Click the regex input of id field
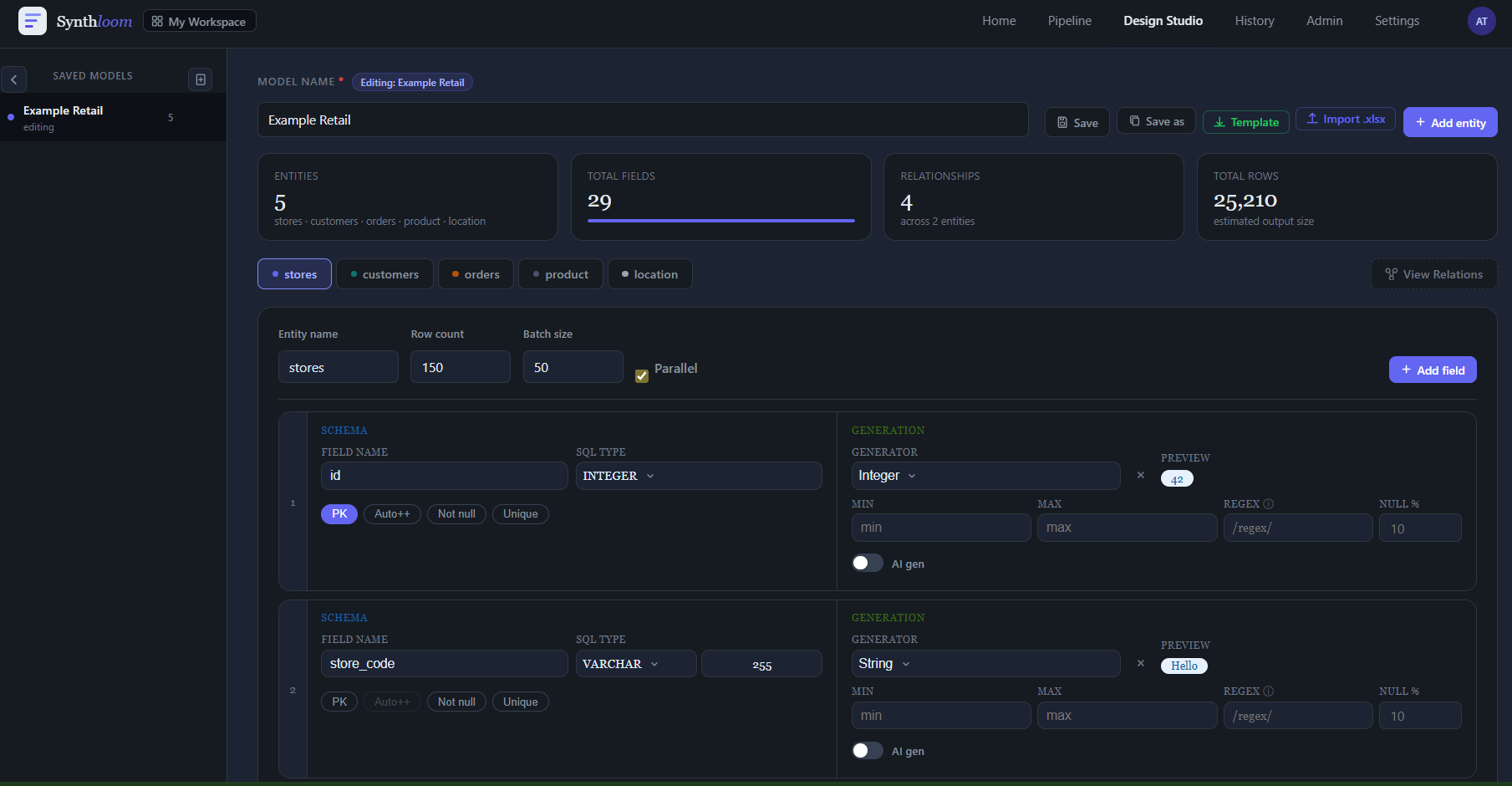Screen dimensions: 1512x786 pyautogui.click(x=1298, y=528)
